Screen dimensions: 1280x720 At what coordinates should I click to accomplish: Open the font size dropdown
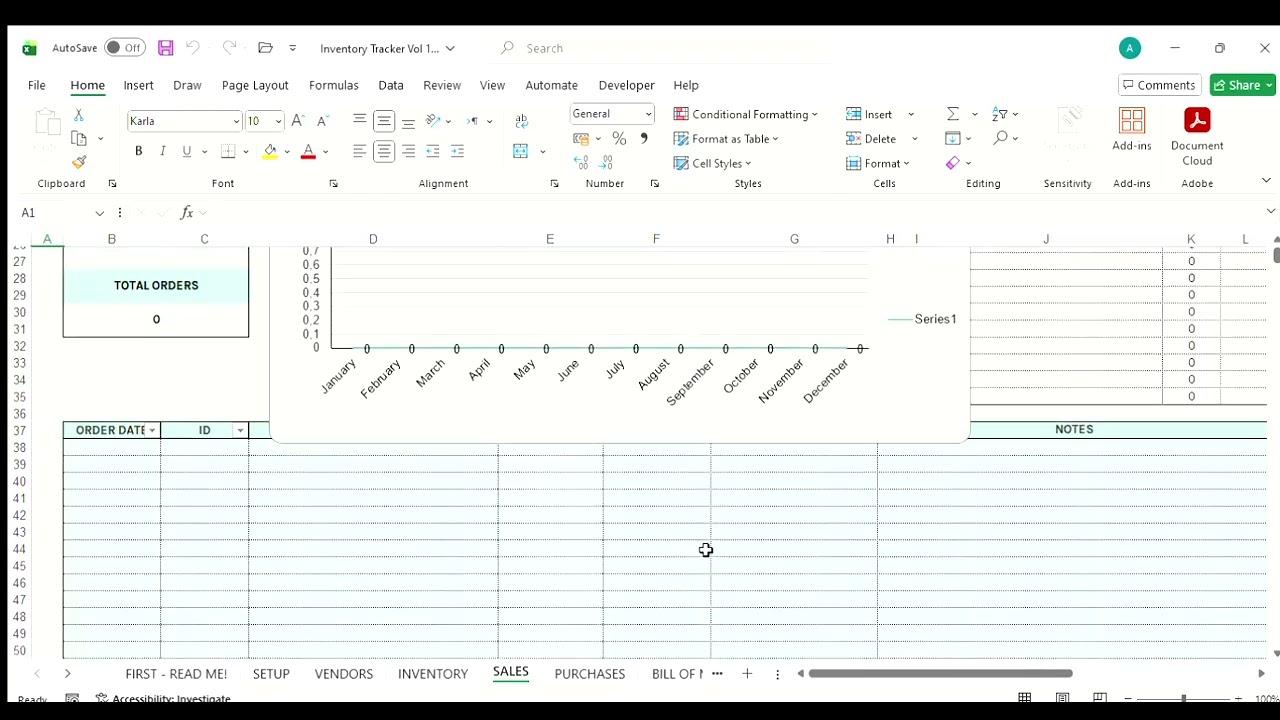tap(278, 121)
